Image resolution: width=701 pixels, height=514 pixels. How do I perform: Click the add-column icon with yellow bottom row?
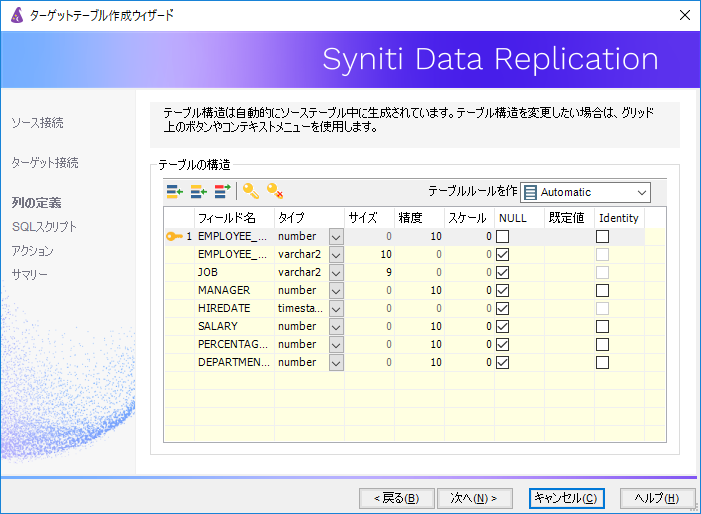tap(175, 192)
